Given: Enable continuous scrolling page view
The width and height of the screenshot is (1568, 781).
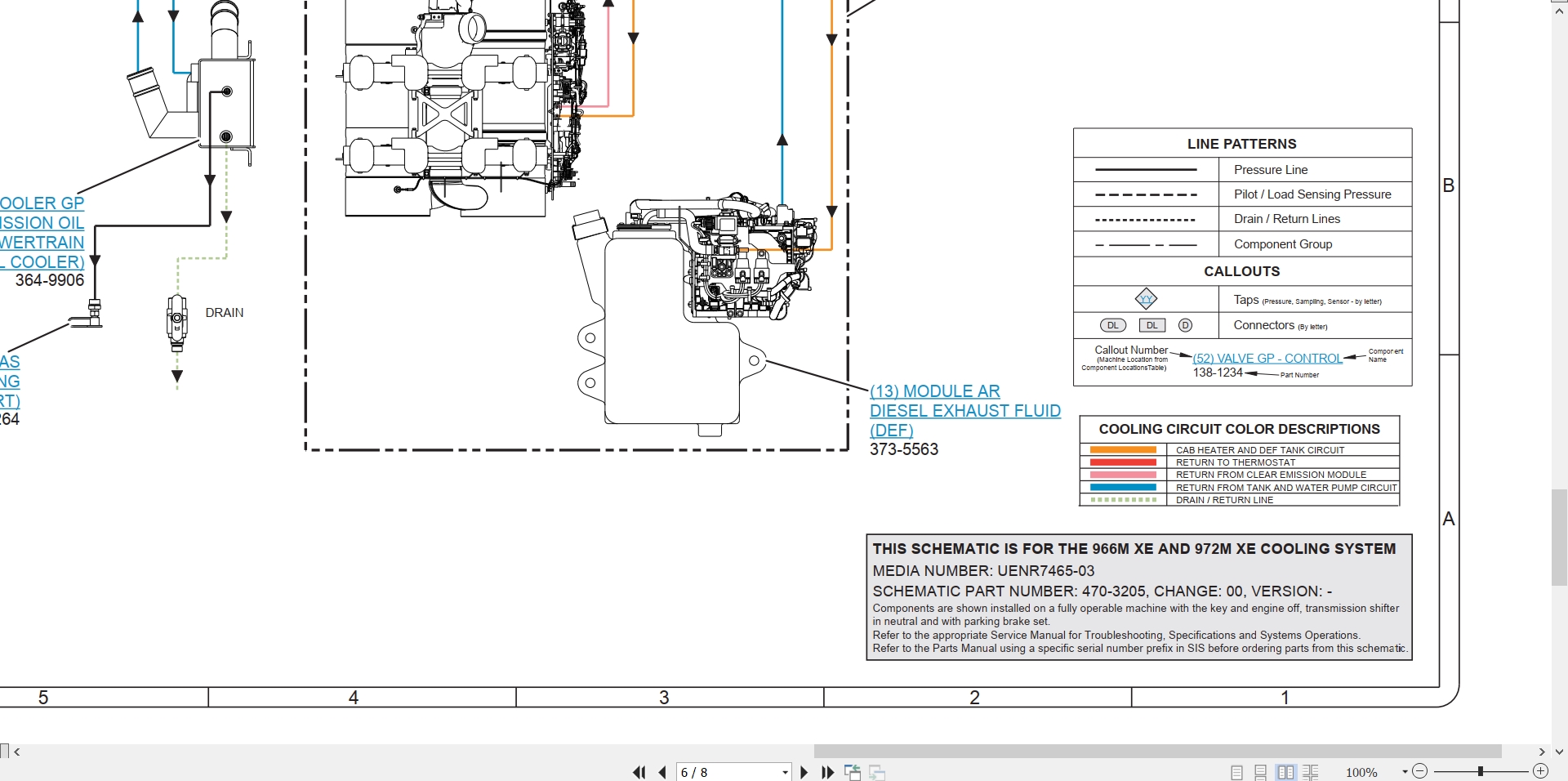Looking at the screenshot, I should click(x=1261, y=772).
